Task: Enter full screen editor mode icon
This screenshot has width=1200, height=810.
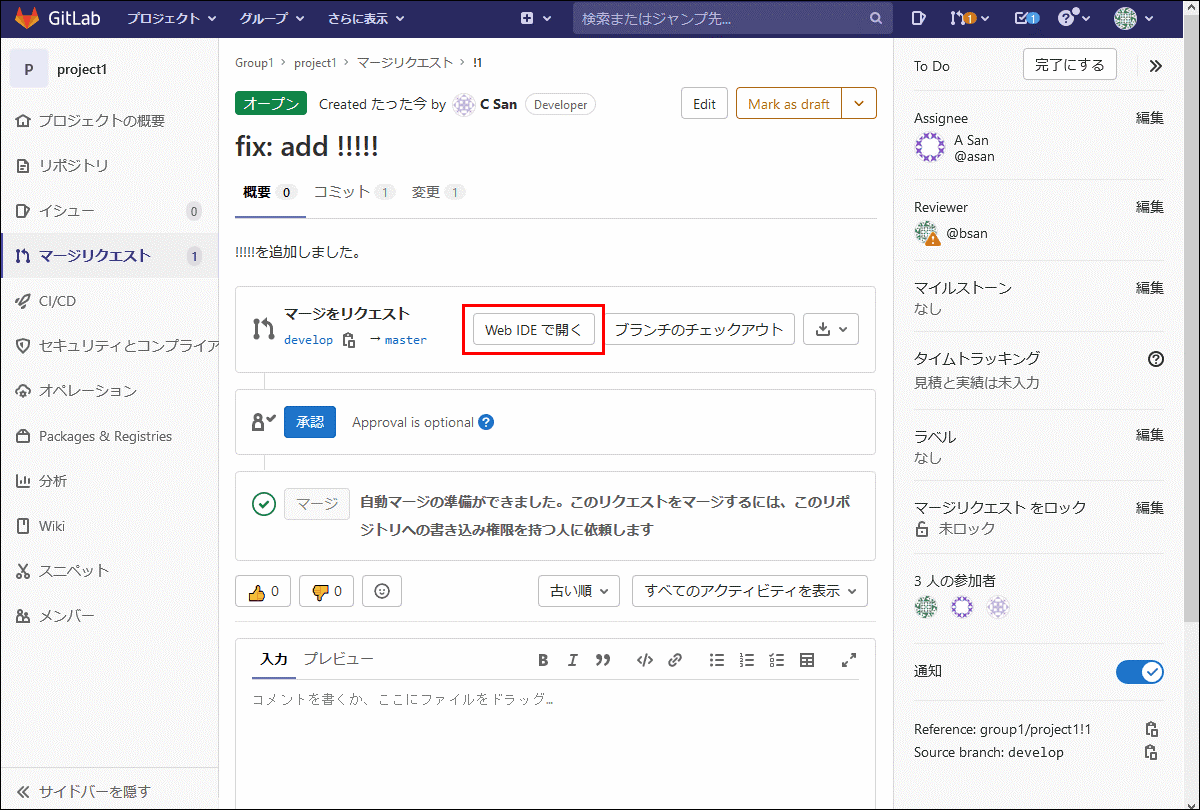Action: (x=849, y=660)
